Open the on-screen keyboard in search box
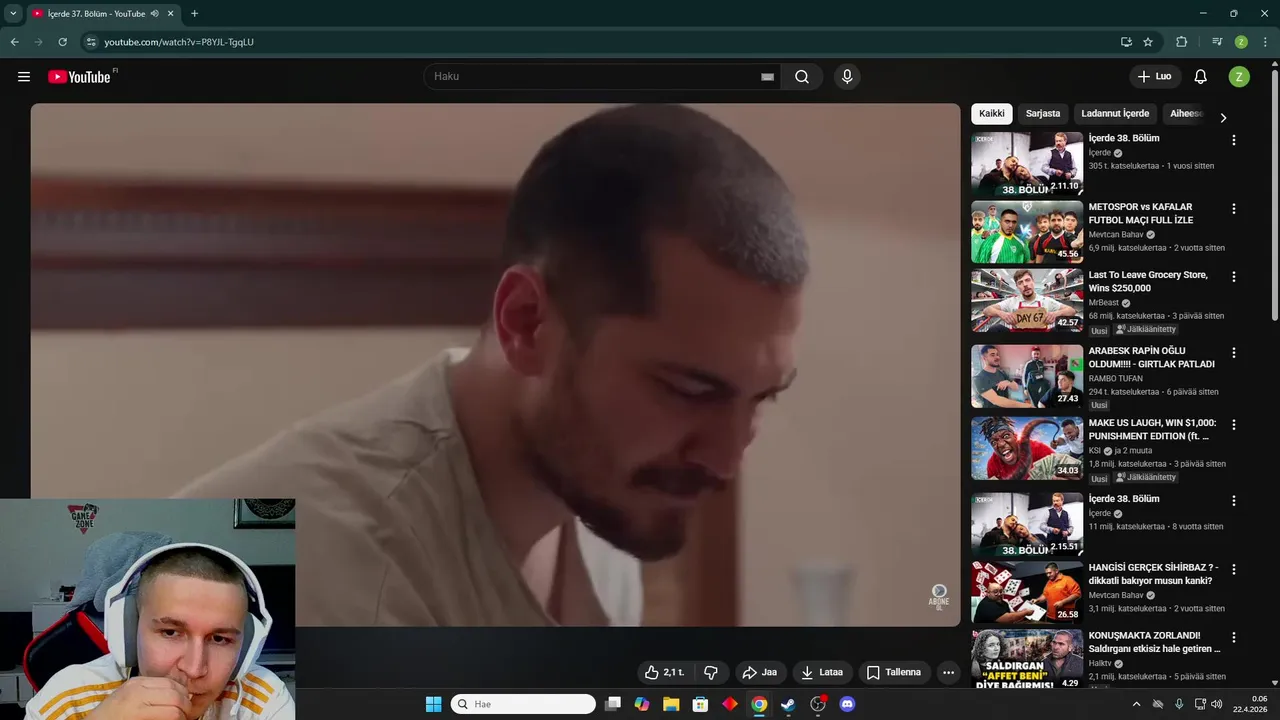Image resolution: width=1280 pixels, height=720 pixels. pyautogui.click(x=768, y=77)
